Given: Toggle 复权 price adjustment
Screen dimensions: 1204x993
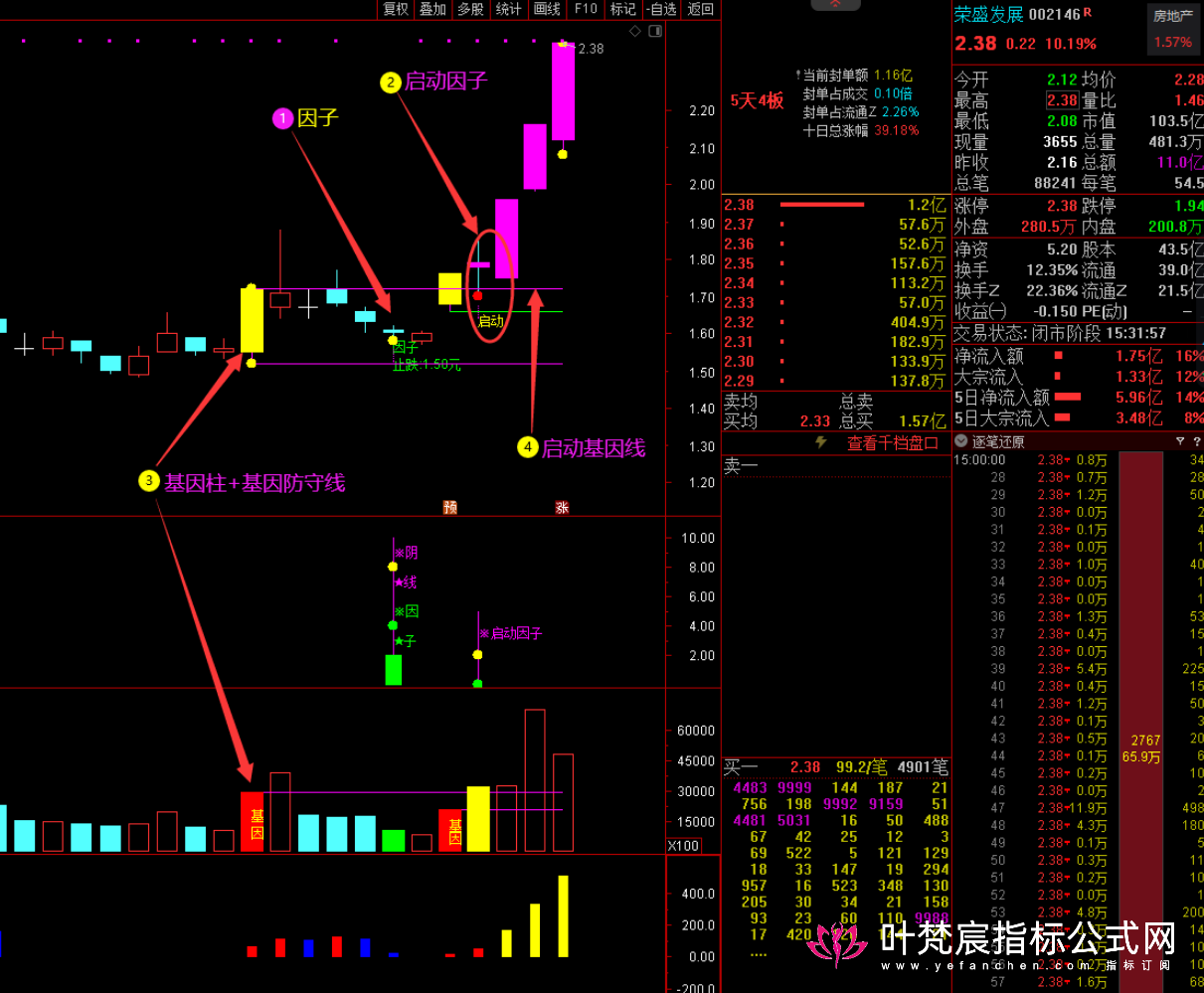Looking at the screenshot, I should pyautogui.click(x=396, y=9).
